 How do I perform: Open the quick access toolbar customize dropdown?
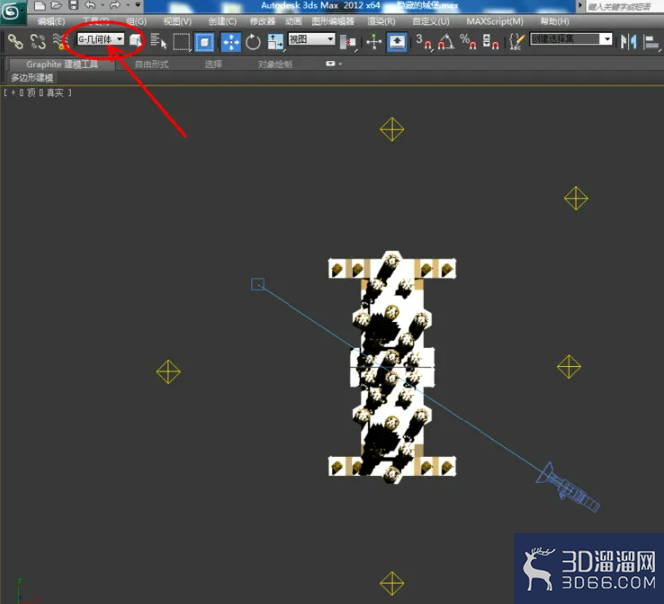coord(138,5)
